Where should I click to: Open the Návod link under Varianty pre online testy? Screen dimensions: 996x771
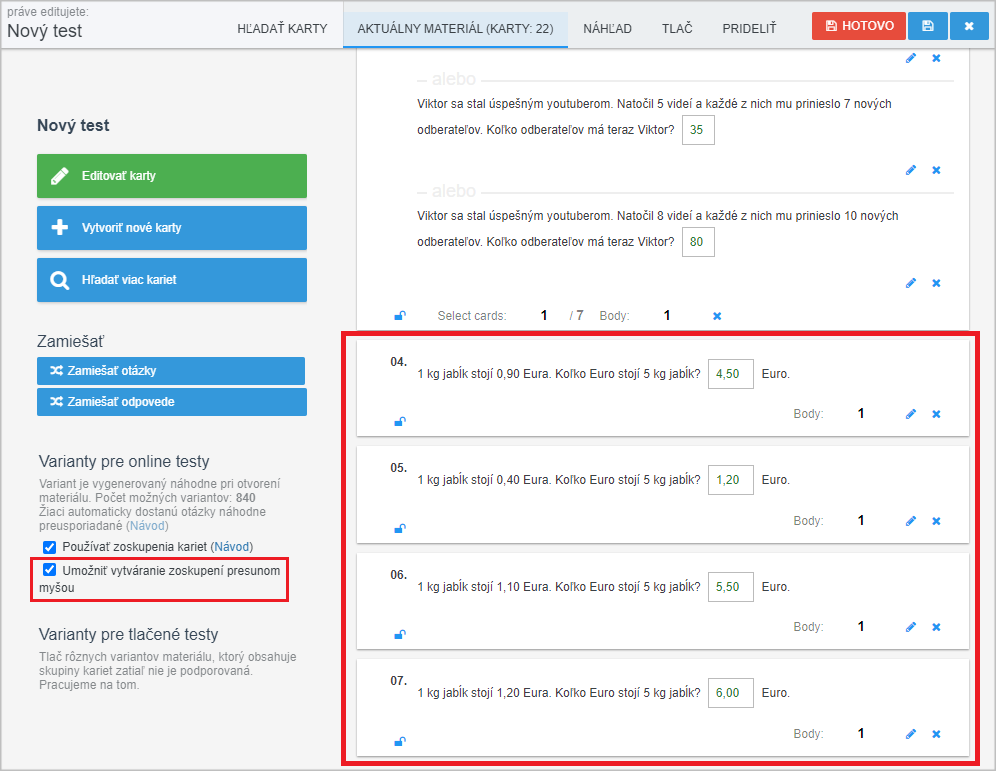(147, 526)
